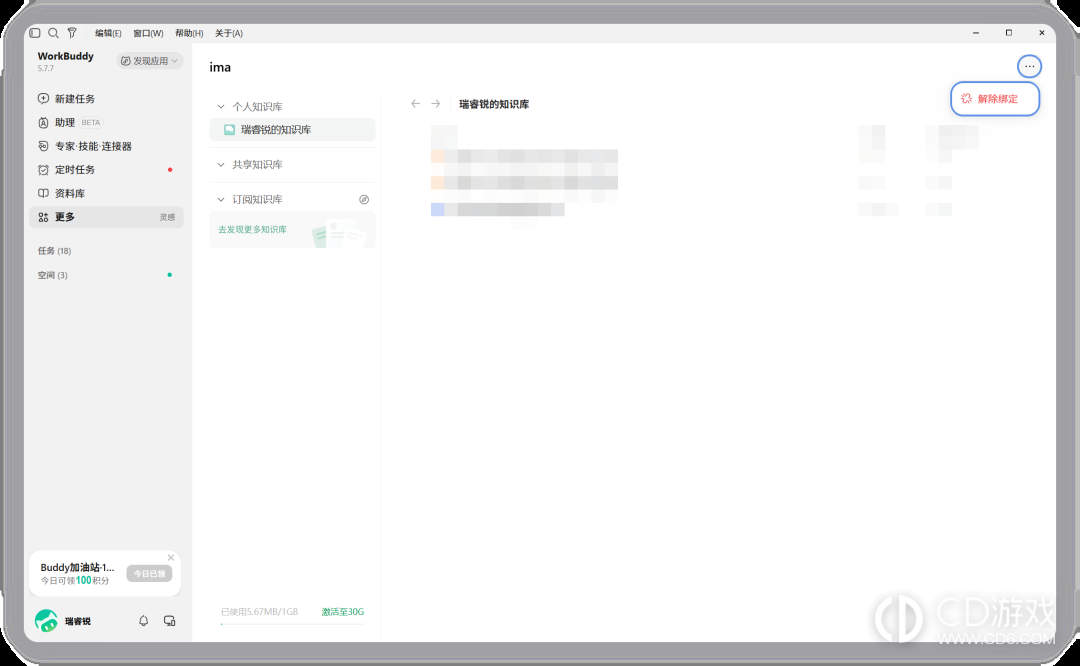Click the 今日已领 button
This screenshot has width=1080, height=666.
click(149, 573)
